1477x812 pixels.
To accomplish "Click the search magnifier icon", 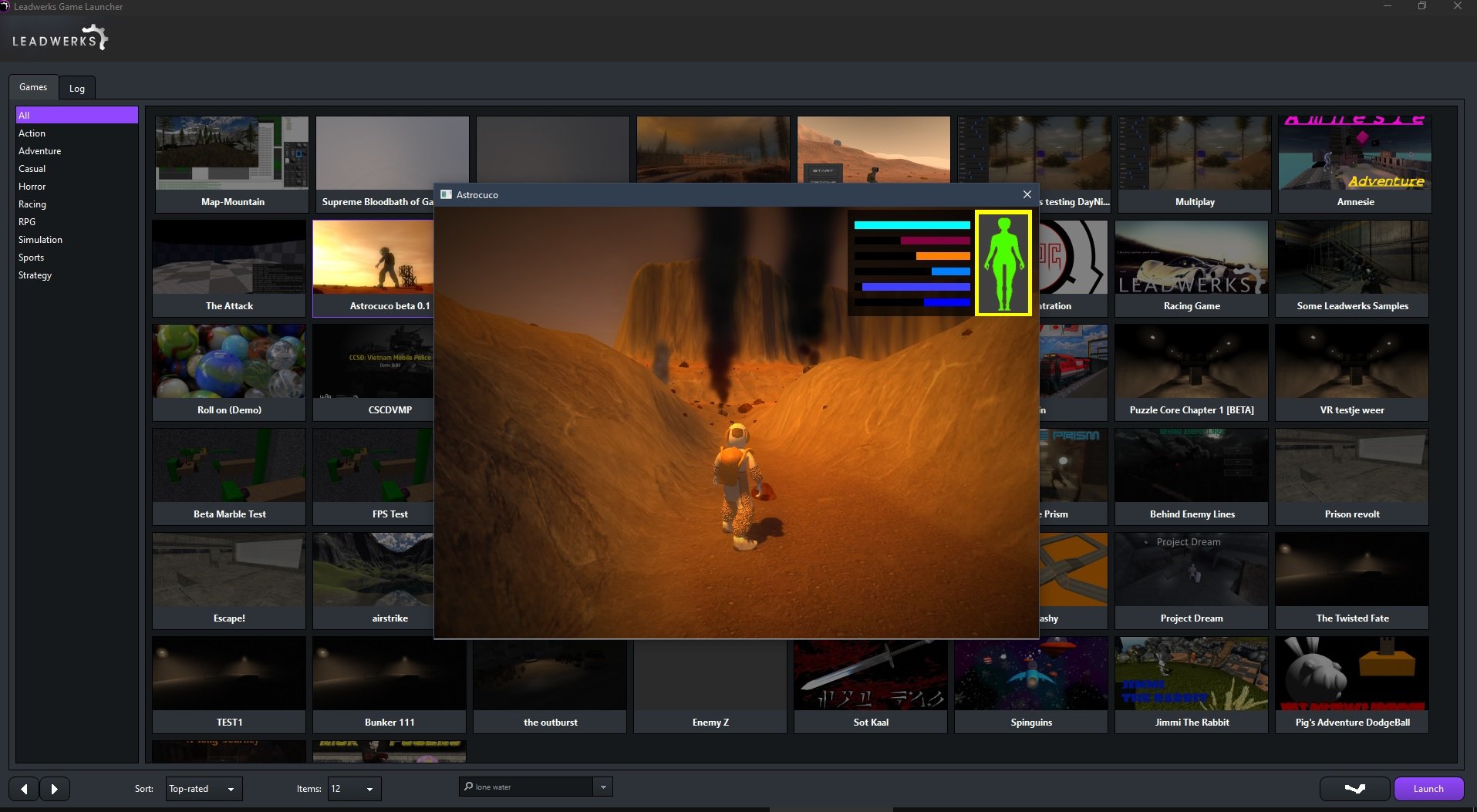I will (x=468, y=787).
